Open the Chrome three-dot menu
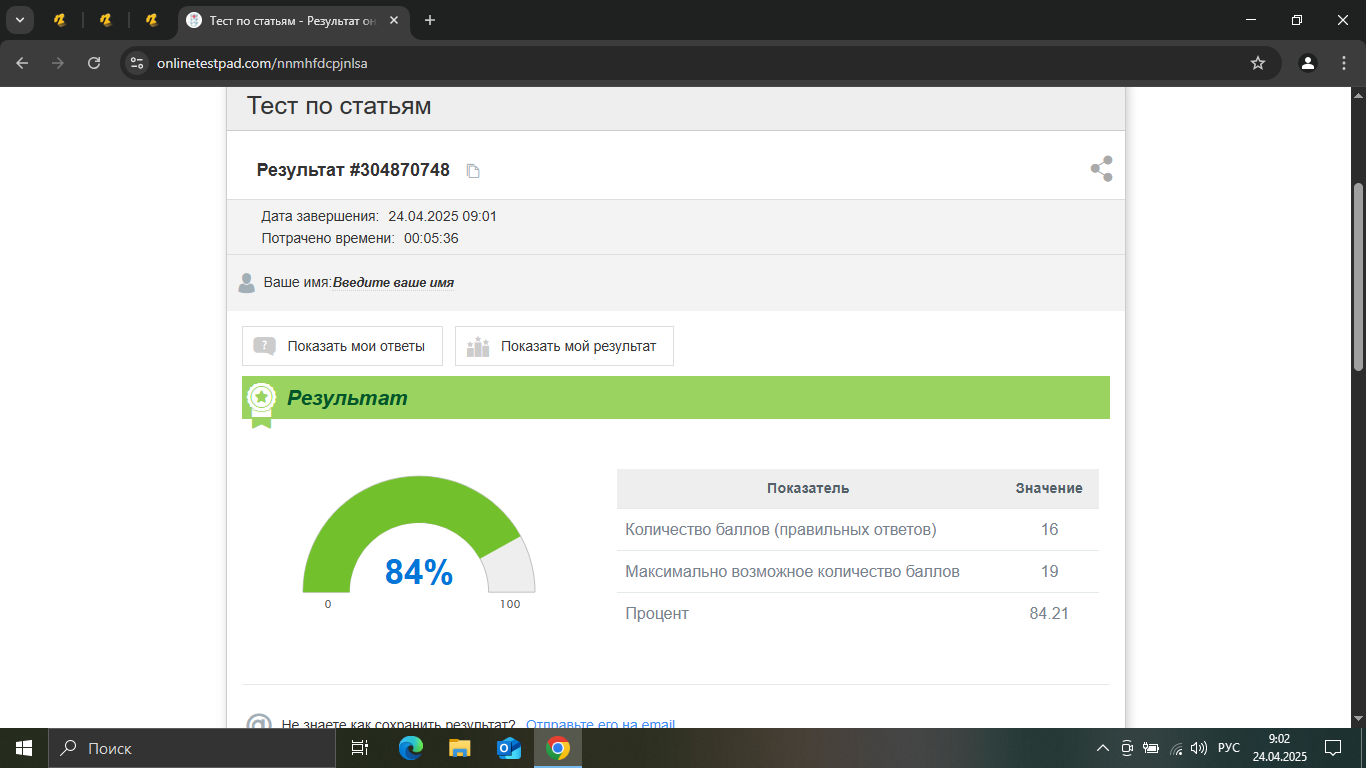The image size is (1366, 768). (x=1342, y=63)
